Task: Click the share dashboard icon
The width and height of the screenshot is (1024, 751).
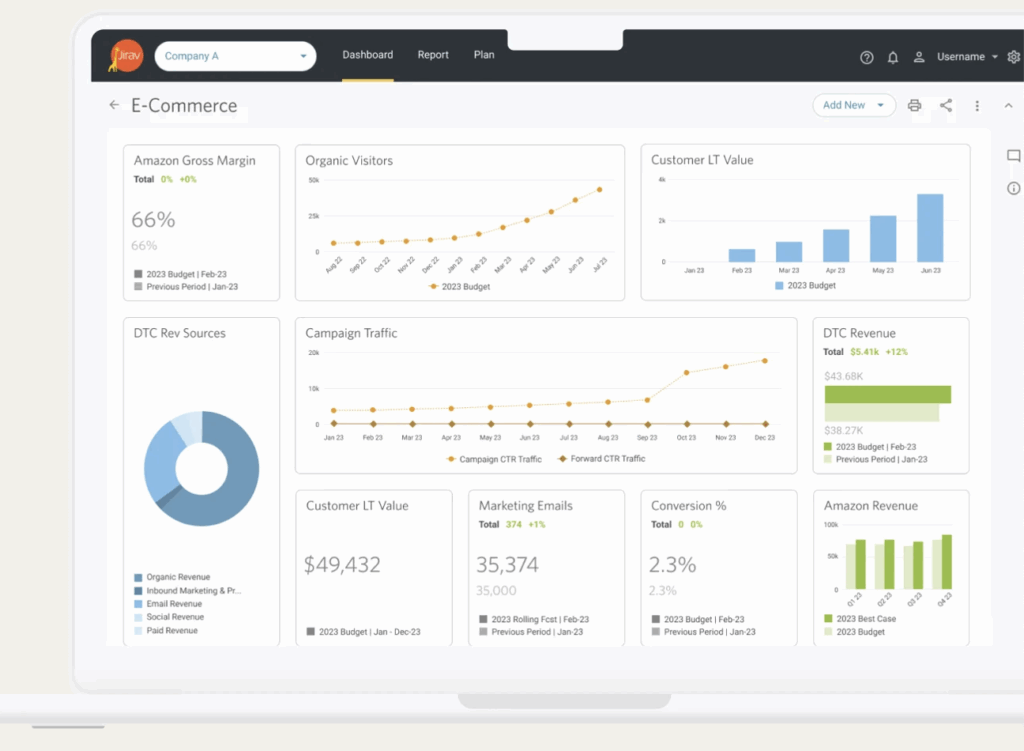Action: coord(946,105)
